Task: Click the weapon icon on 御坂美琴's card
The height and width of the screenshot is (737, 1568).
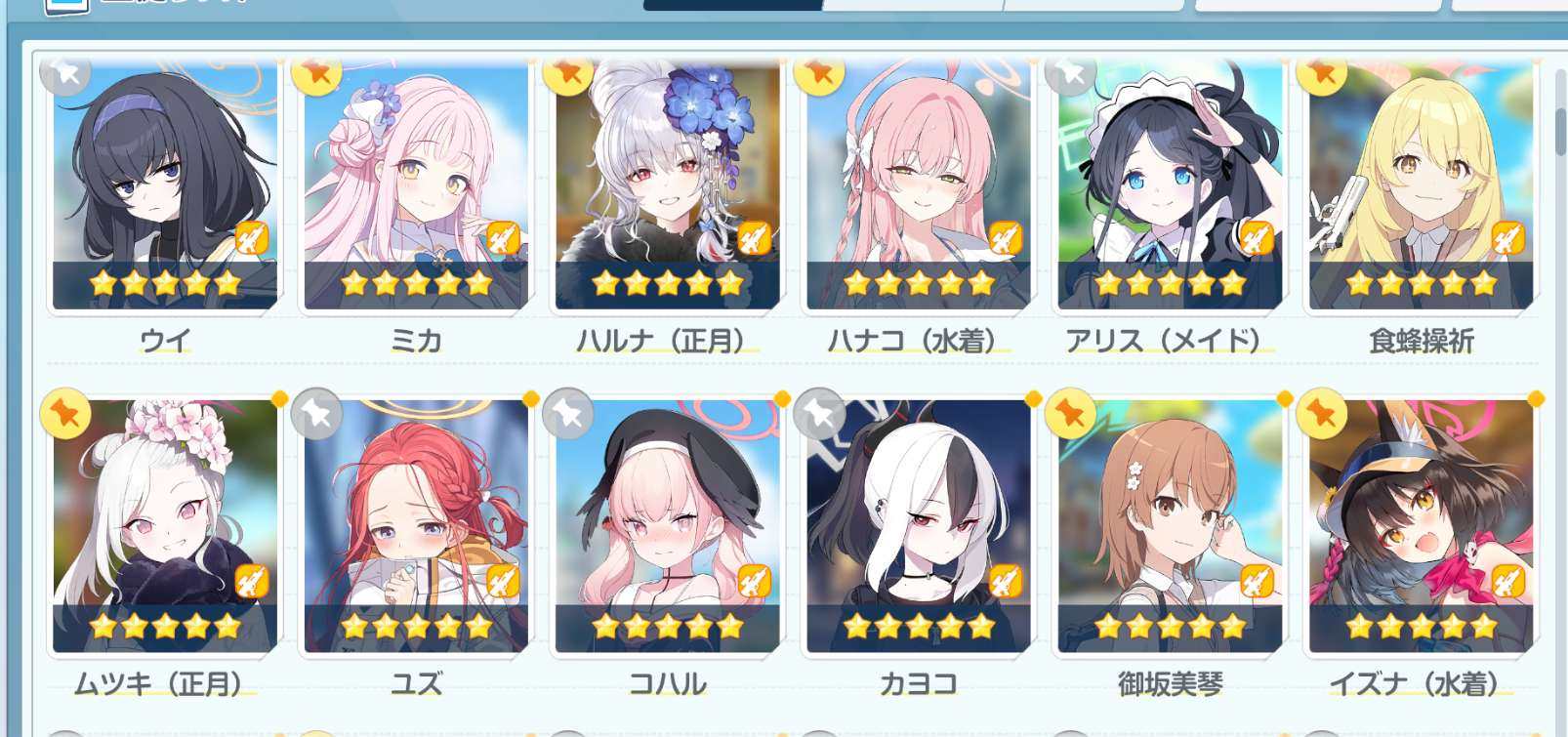Action: tap(1257, 582)
